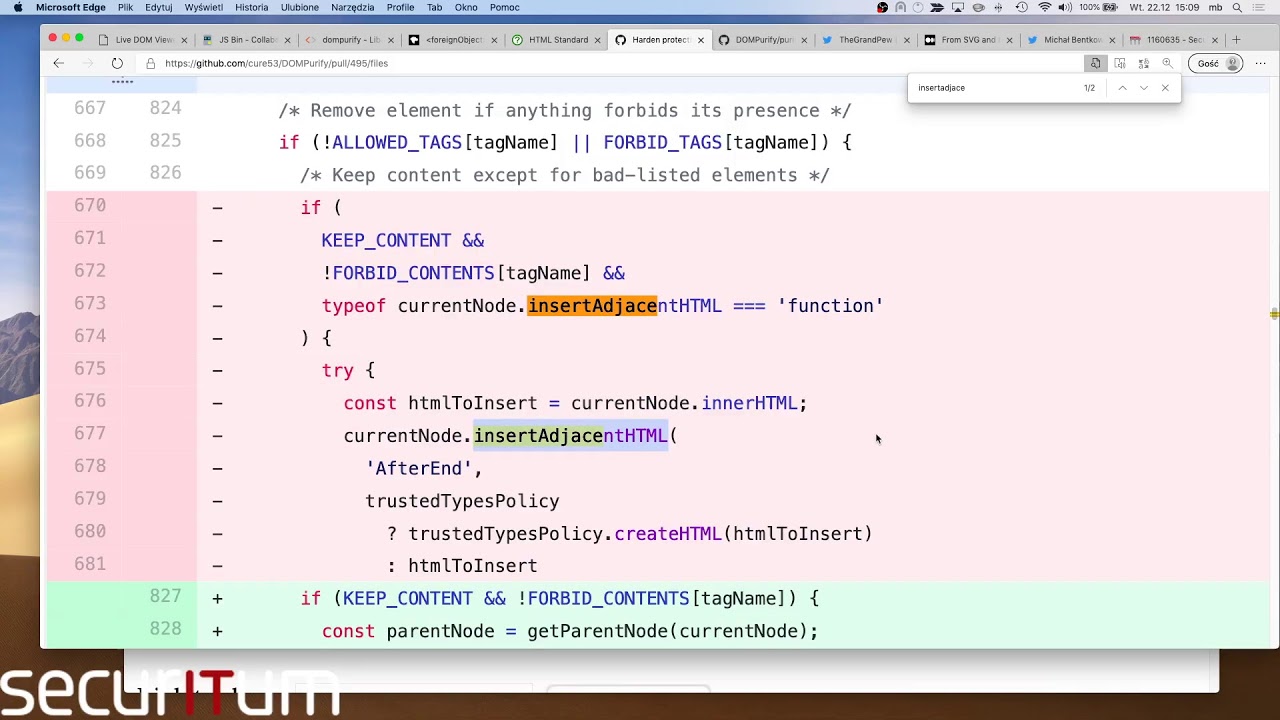Open the Narzędzia menu
This screenshot has width=1280, height=720.
point(352,7)
